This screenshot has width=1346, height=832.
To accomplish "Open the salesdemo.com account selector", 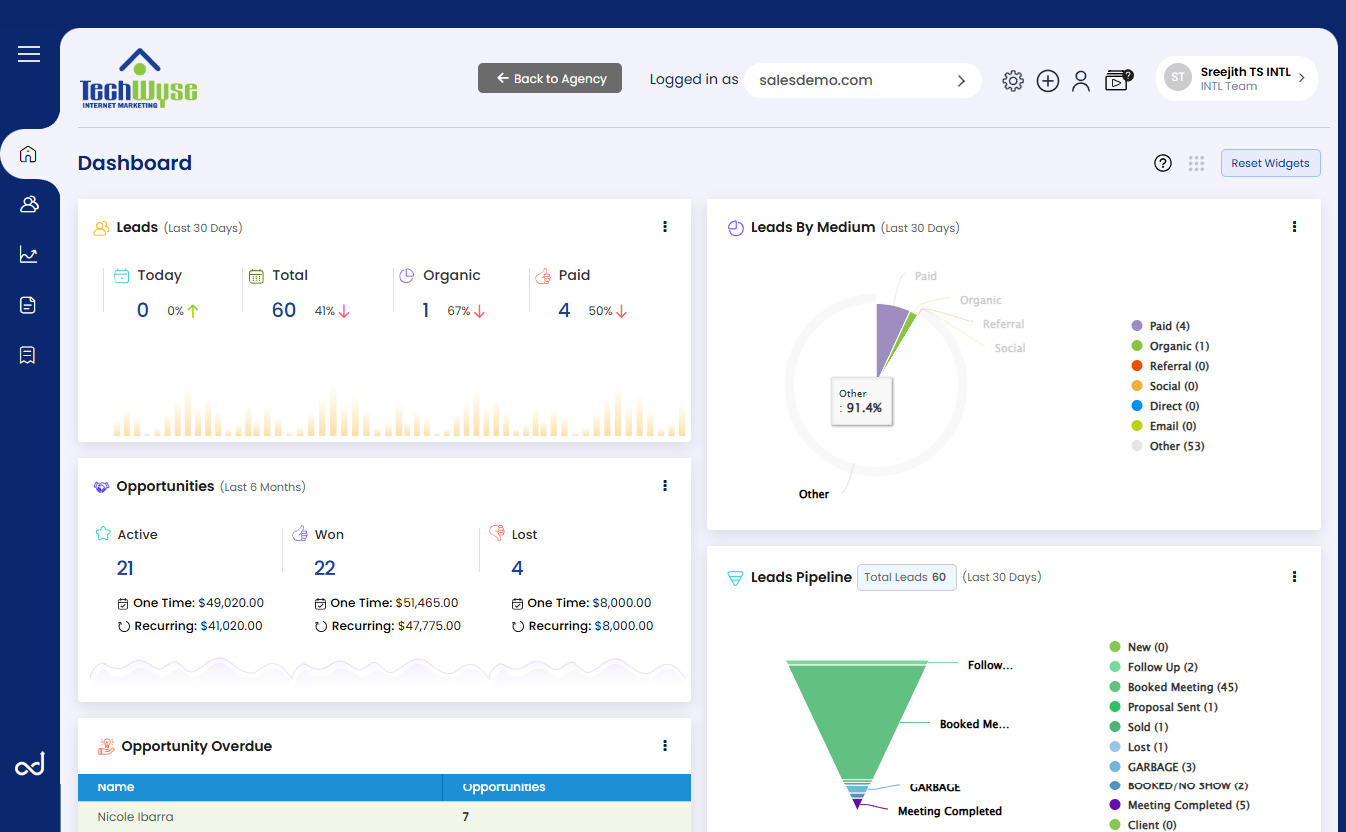I will [x=863, y=80].
